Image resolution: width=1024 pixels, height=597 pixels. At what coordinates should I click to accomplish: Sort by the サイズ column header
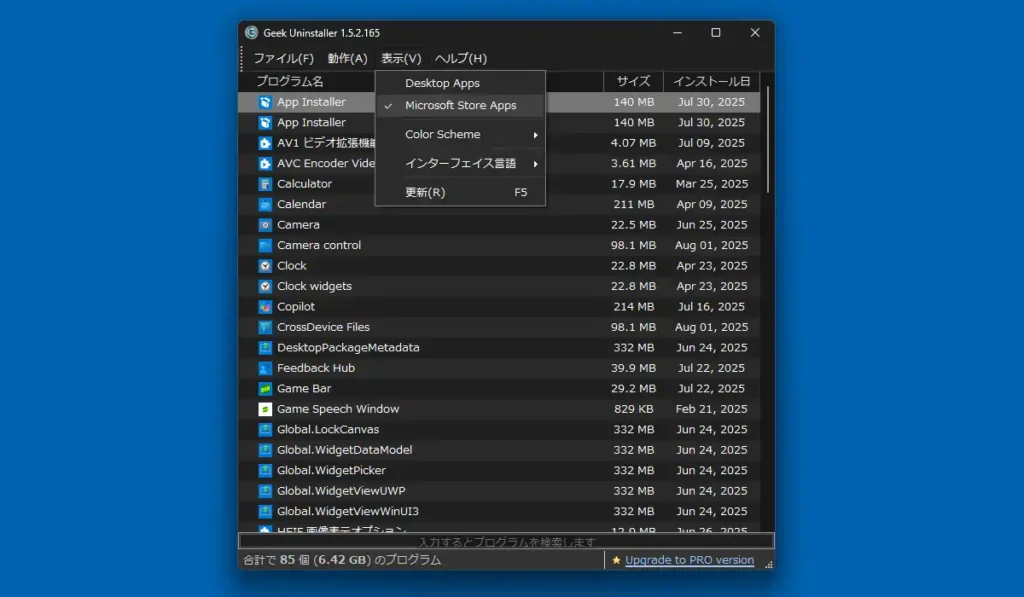633,82
